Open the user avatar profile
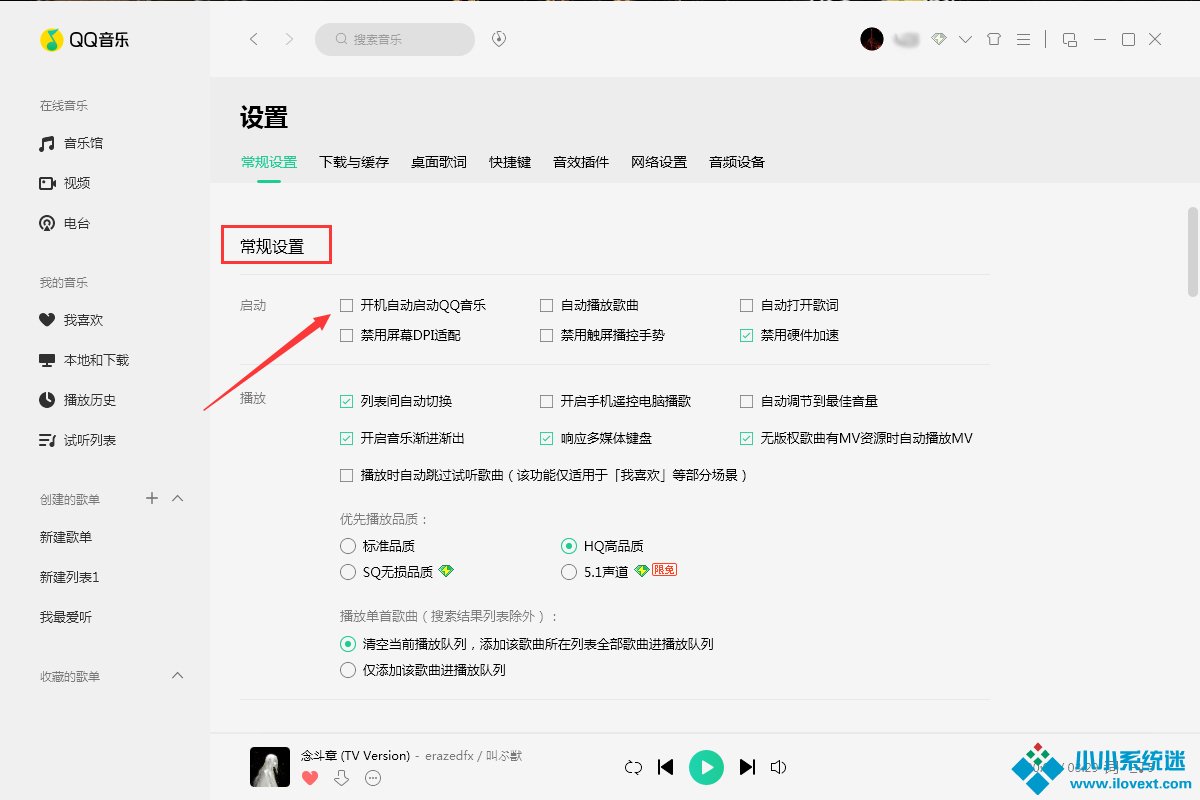 click(872, 39)
